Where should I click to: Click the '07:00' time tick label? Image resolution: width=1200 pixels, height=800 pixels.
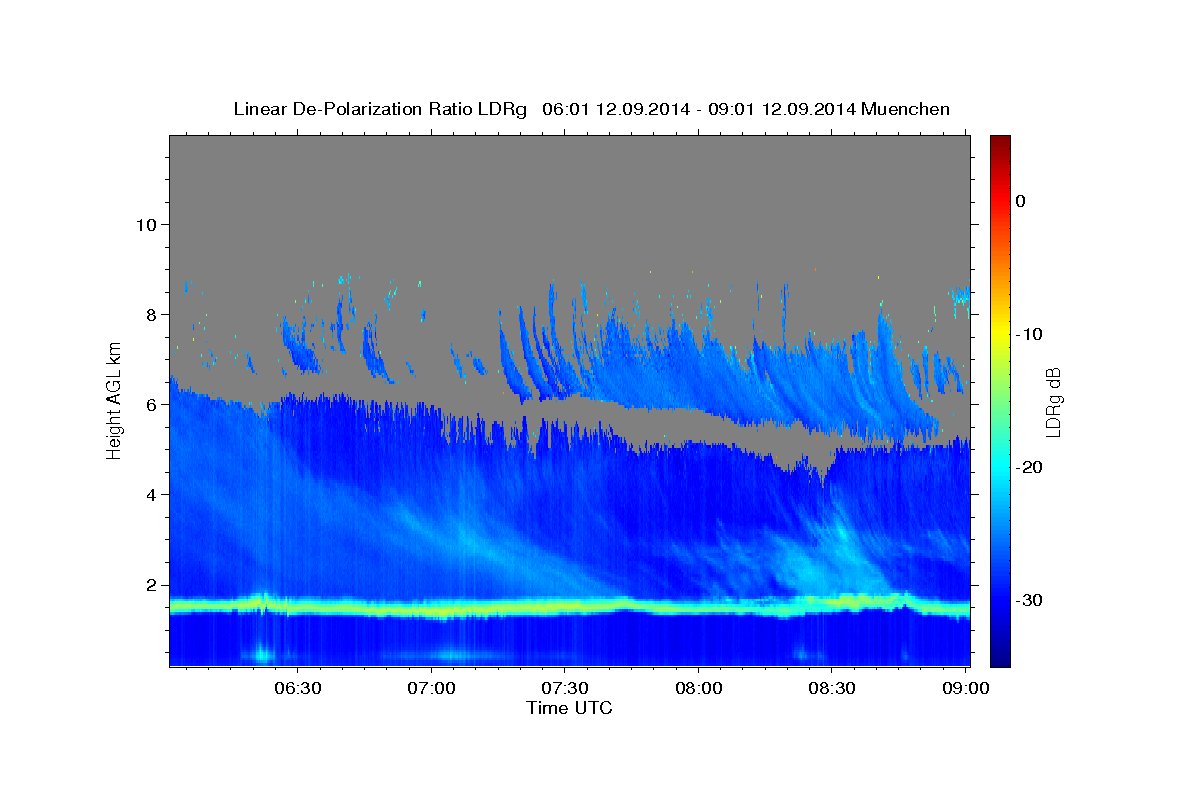tap(431, 689)
